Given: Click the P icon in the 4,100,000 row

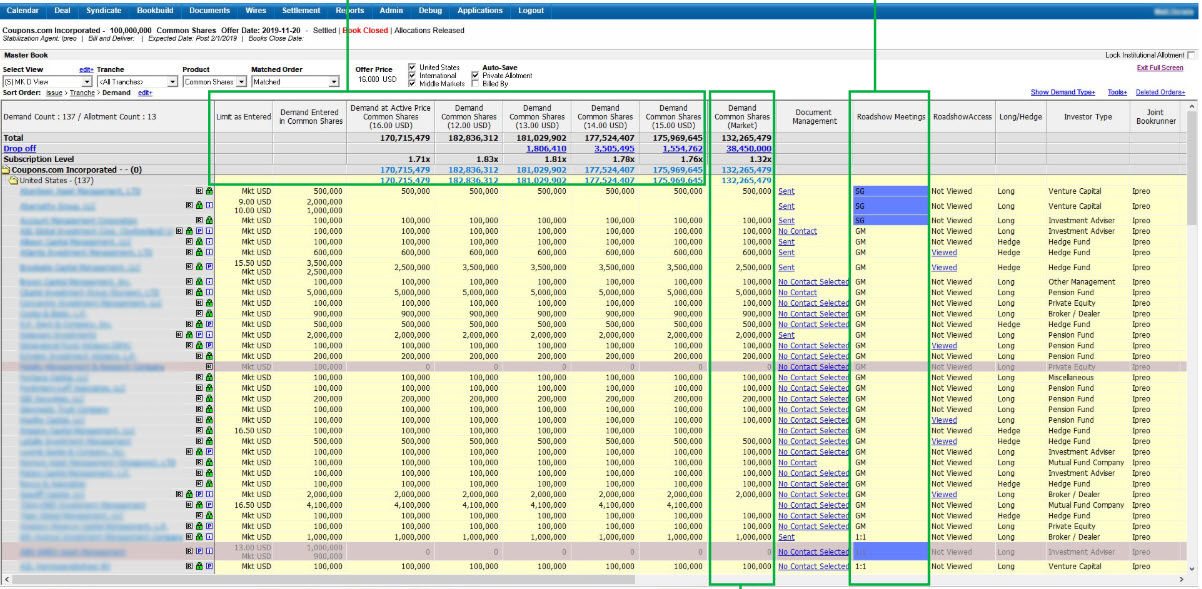Looking at the screenshot, I should coord(209,505).
